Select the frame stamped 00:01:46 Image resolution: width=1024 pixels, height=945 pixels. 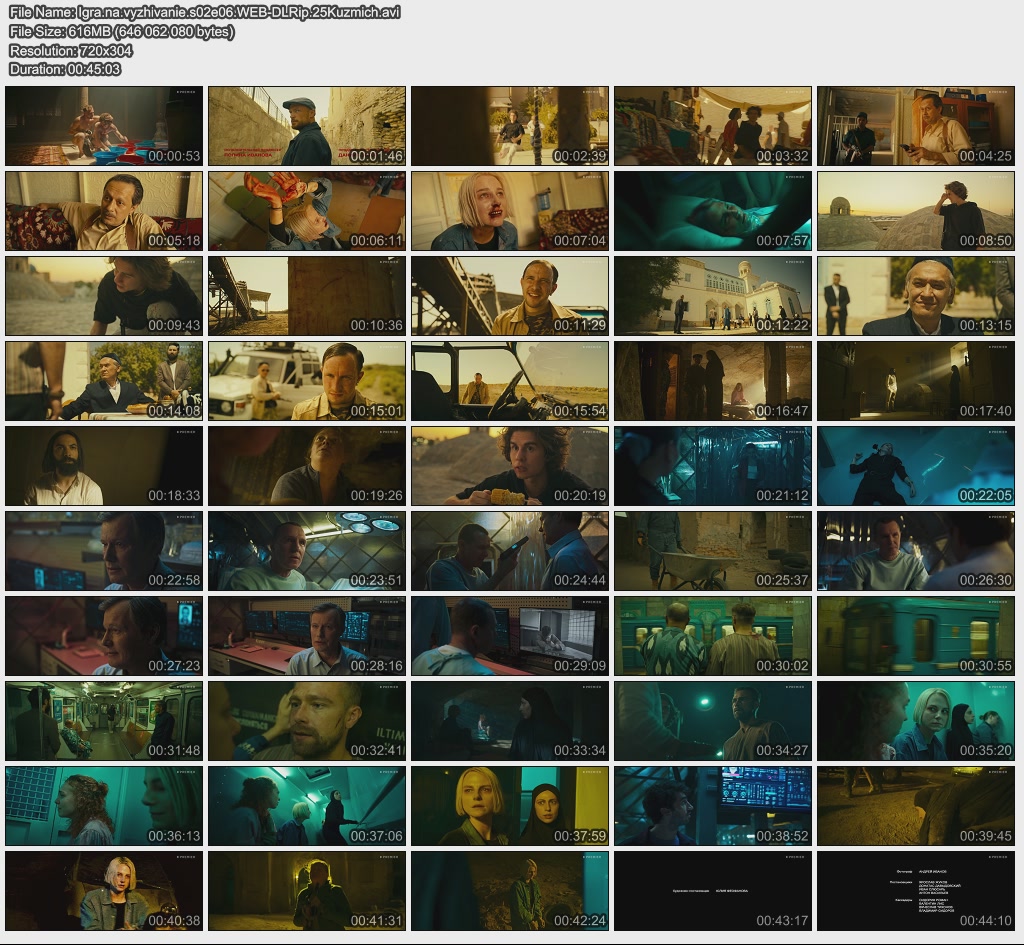[307, 126]
